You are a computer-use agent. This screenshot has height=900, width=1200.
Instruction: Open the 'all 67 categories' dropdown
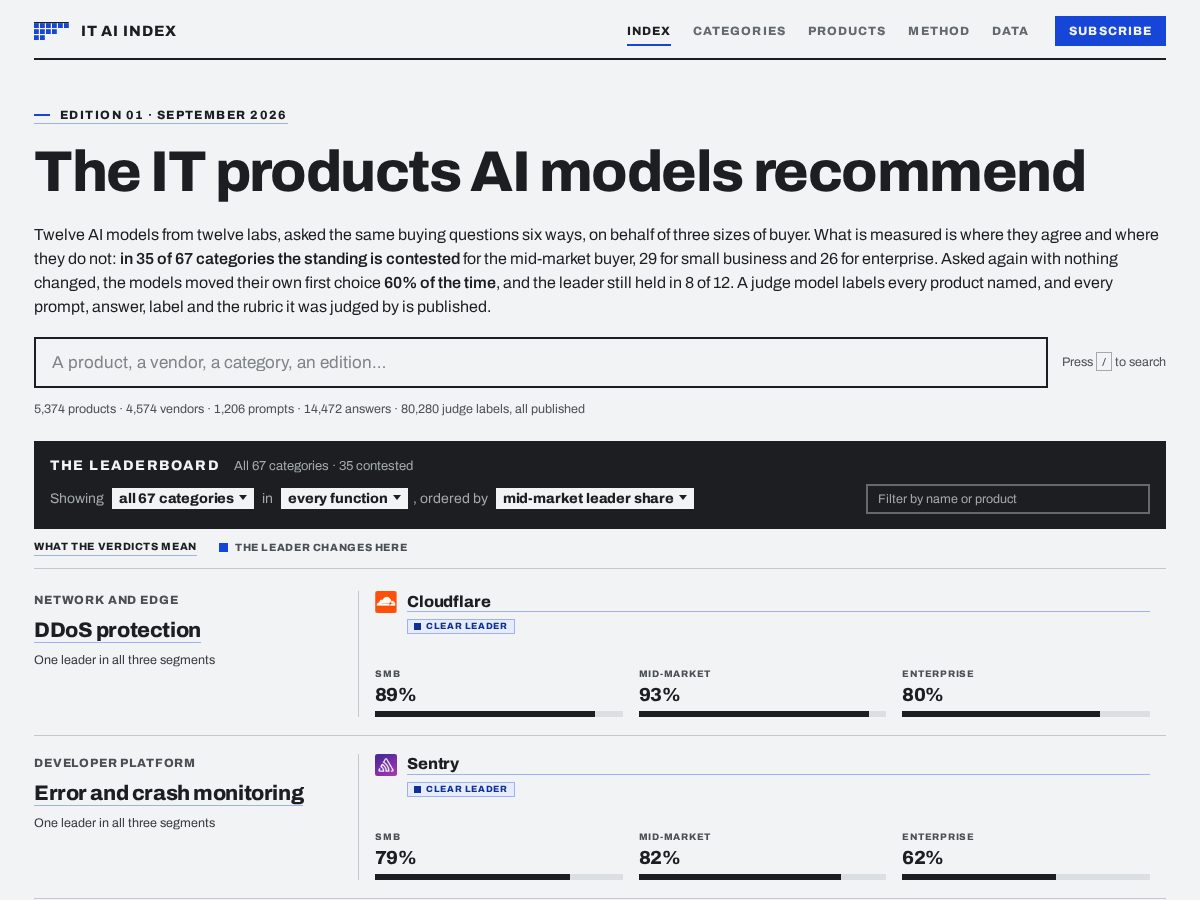tap(183, 498)
